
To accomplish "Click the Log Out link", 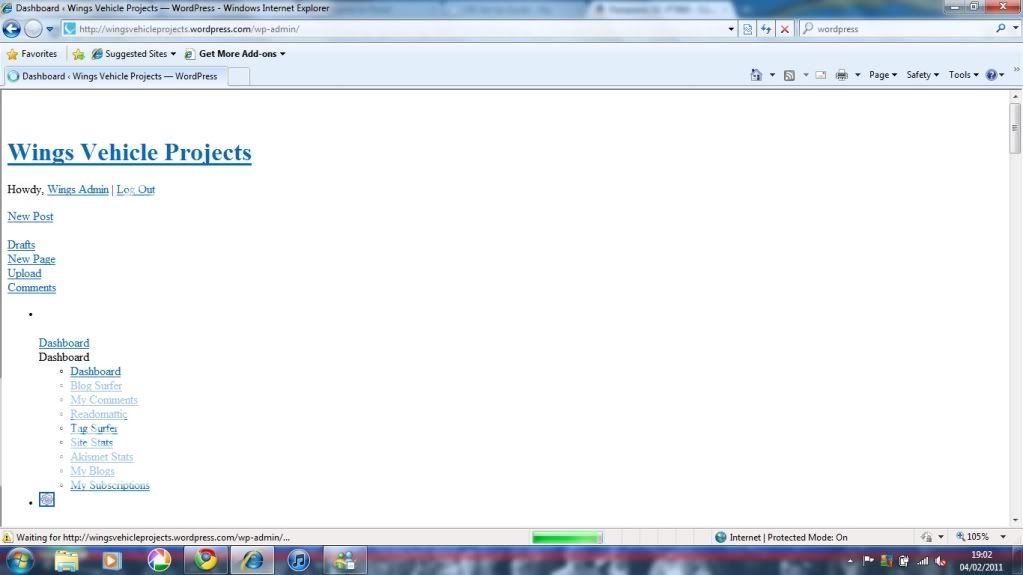I will [x=135, y=190].
